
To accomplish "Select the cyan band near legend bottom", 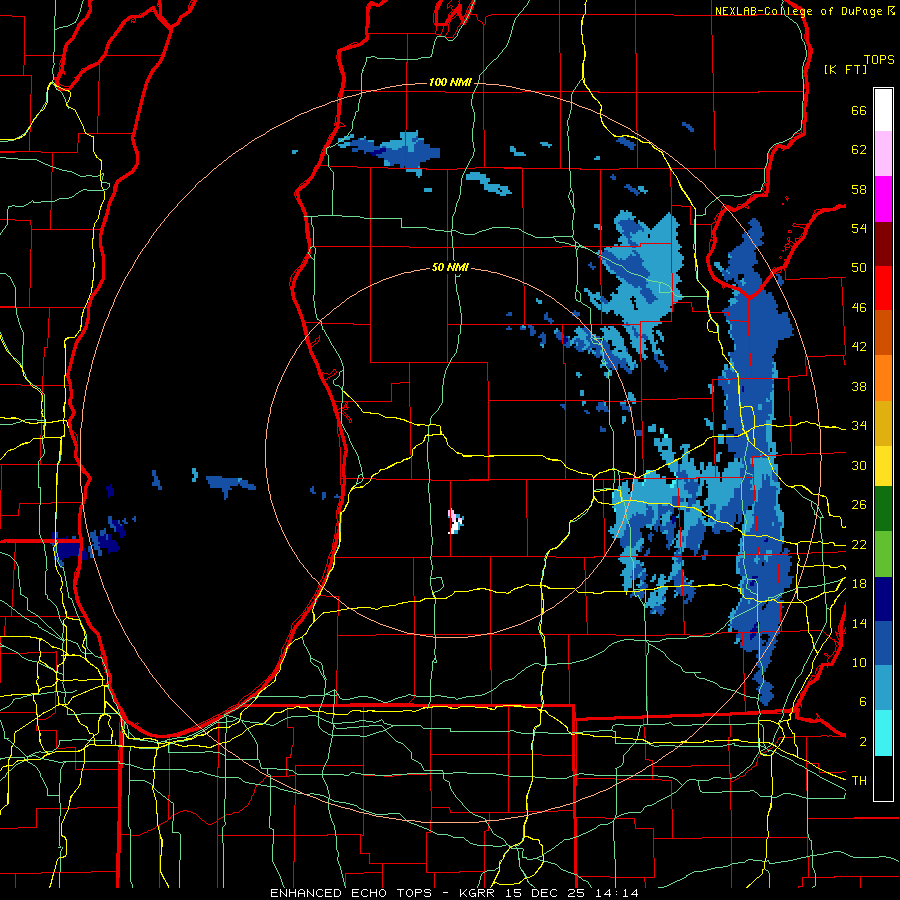I will 883,733.
